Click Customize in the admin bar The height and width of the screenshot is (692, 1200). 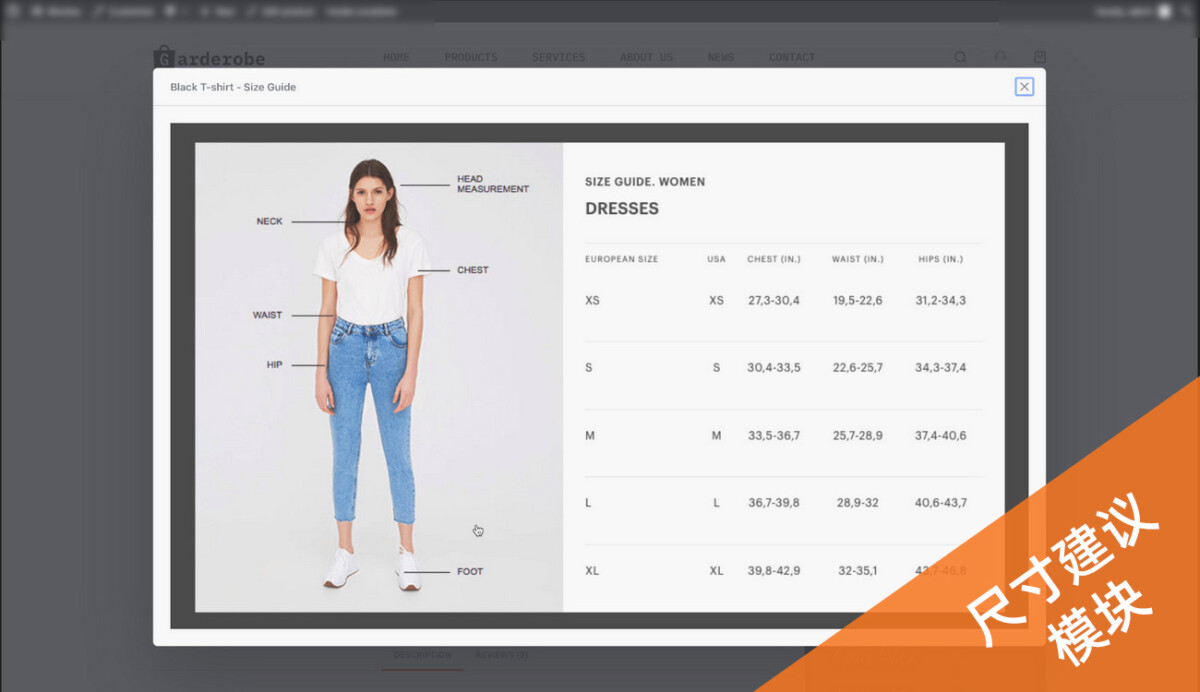pyautogui.click(x=125, y=12)
